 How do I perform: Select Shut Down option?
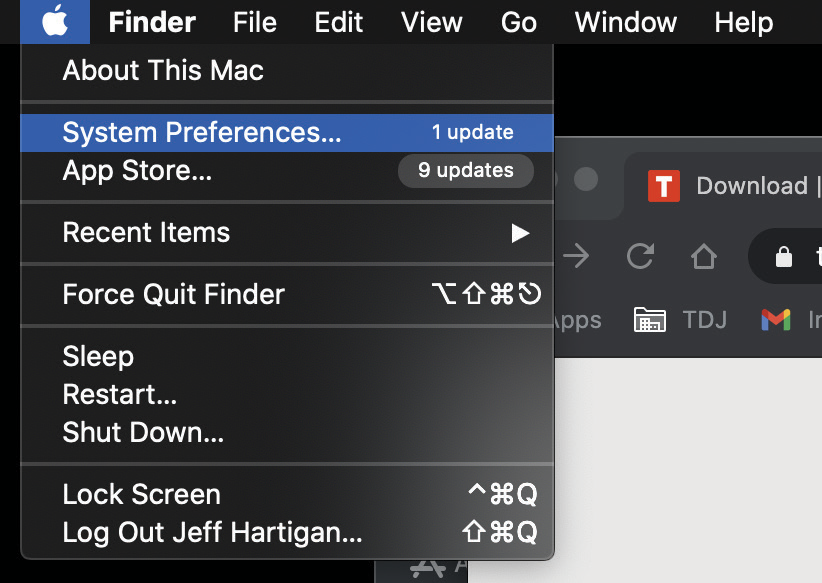(x=287, y=432)
